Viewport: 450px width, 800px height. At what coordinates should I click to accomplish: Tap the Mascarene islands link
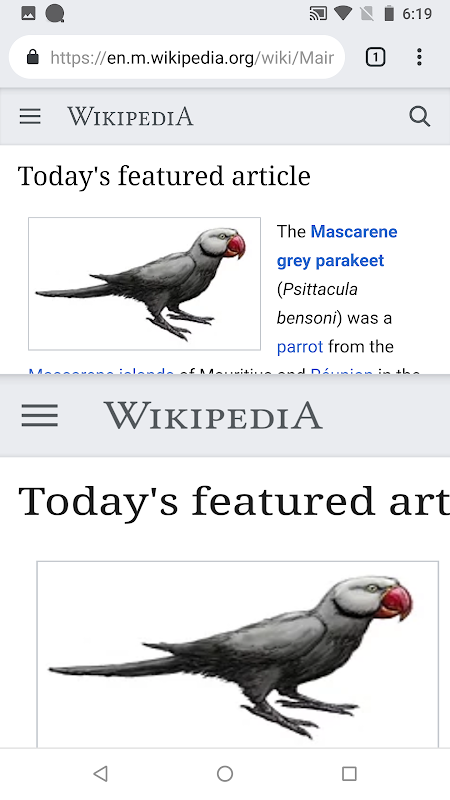click(x=101, y=370)
